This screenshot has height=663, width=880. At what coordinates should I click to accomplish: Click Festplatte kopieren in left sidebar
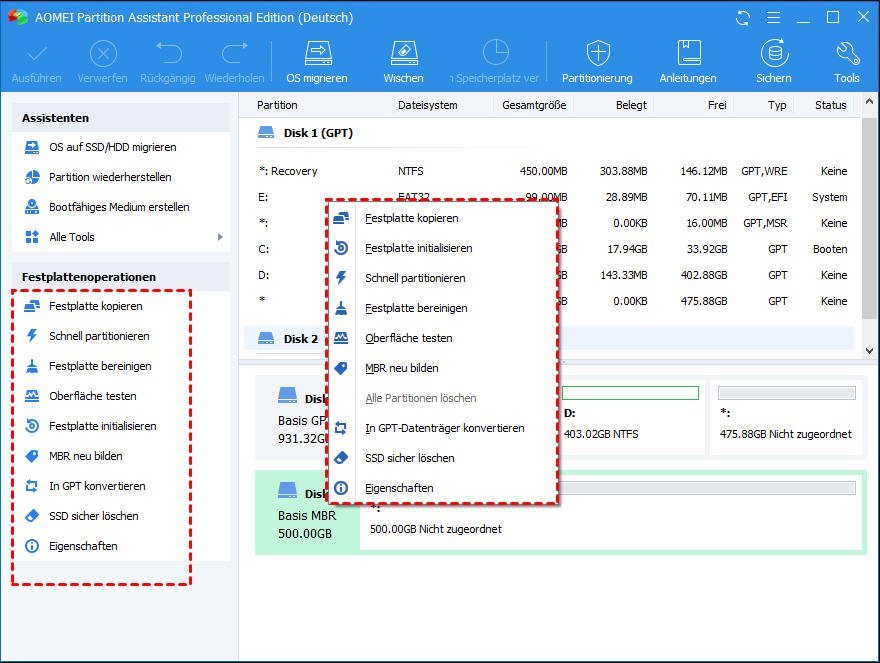[95, 306]
